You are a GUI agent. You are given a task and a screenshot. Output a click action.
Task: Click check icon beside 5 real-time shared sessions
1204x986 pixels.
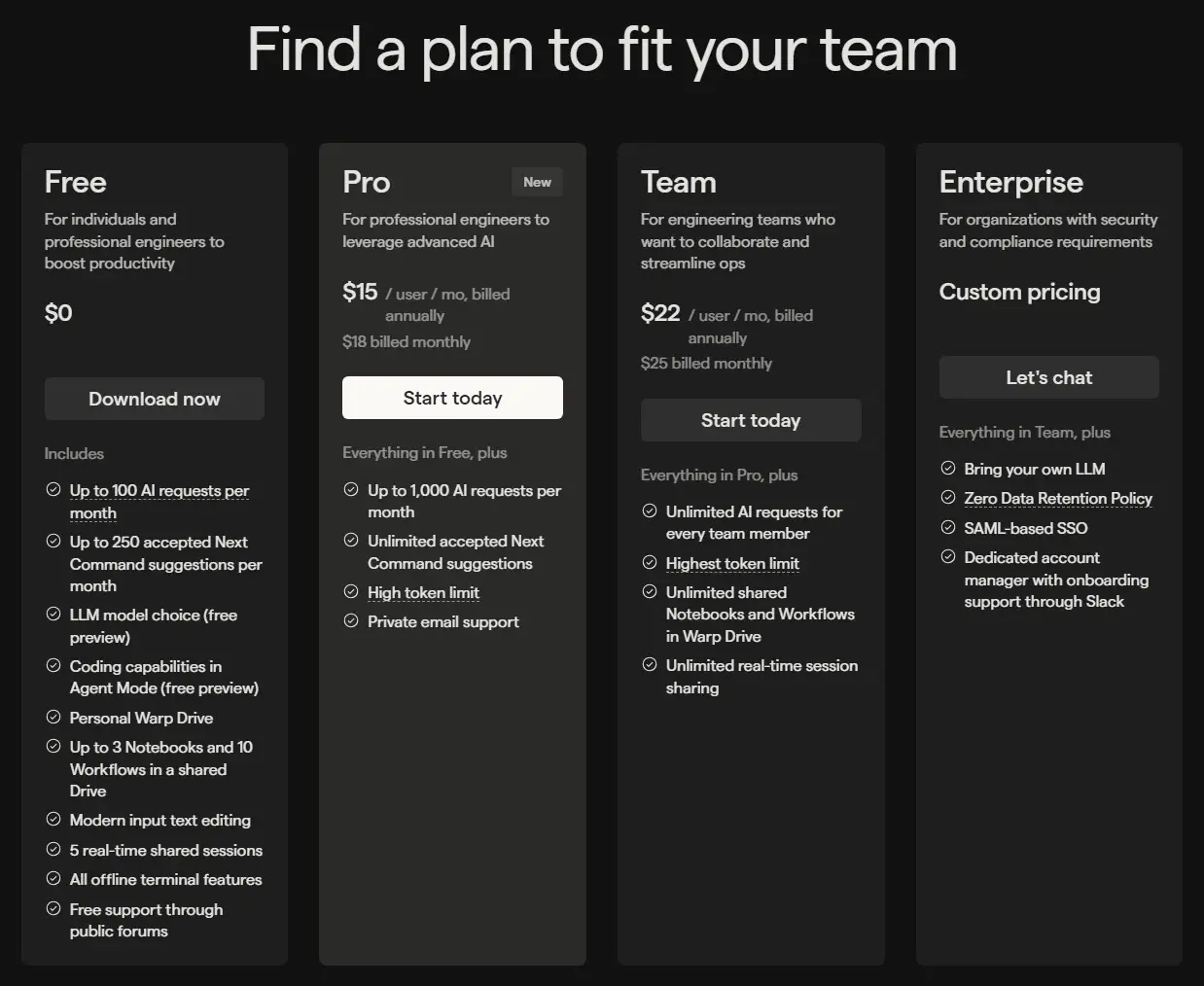pos(53,850)
